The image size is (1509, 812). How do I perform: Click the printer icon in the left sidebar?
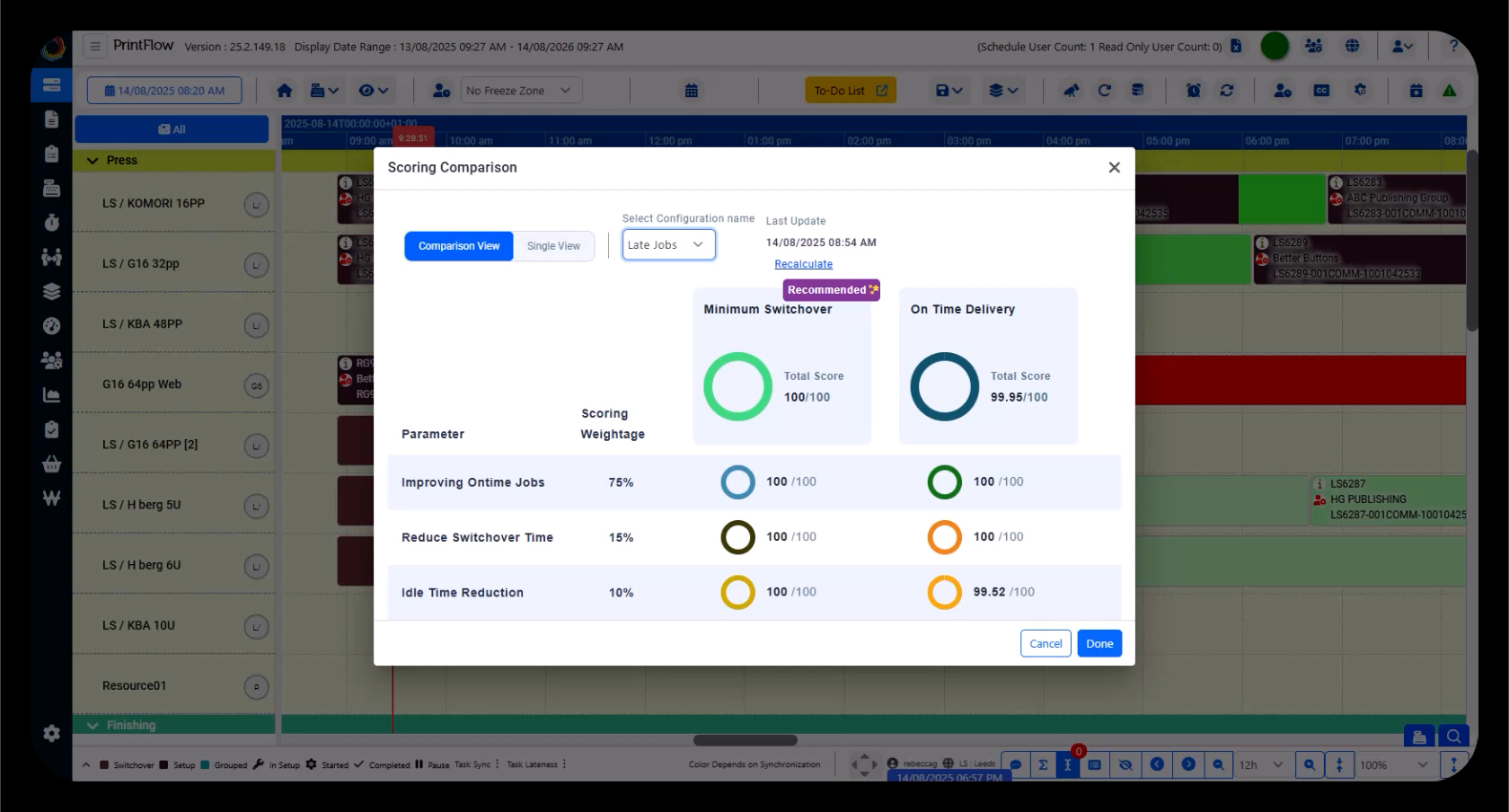(x=51, y=188)
